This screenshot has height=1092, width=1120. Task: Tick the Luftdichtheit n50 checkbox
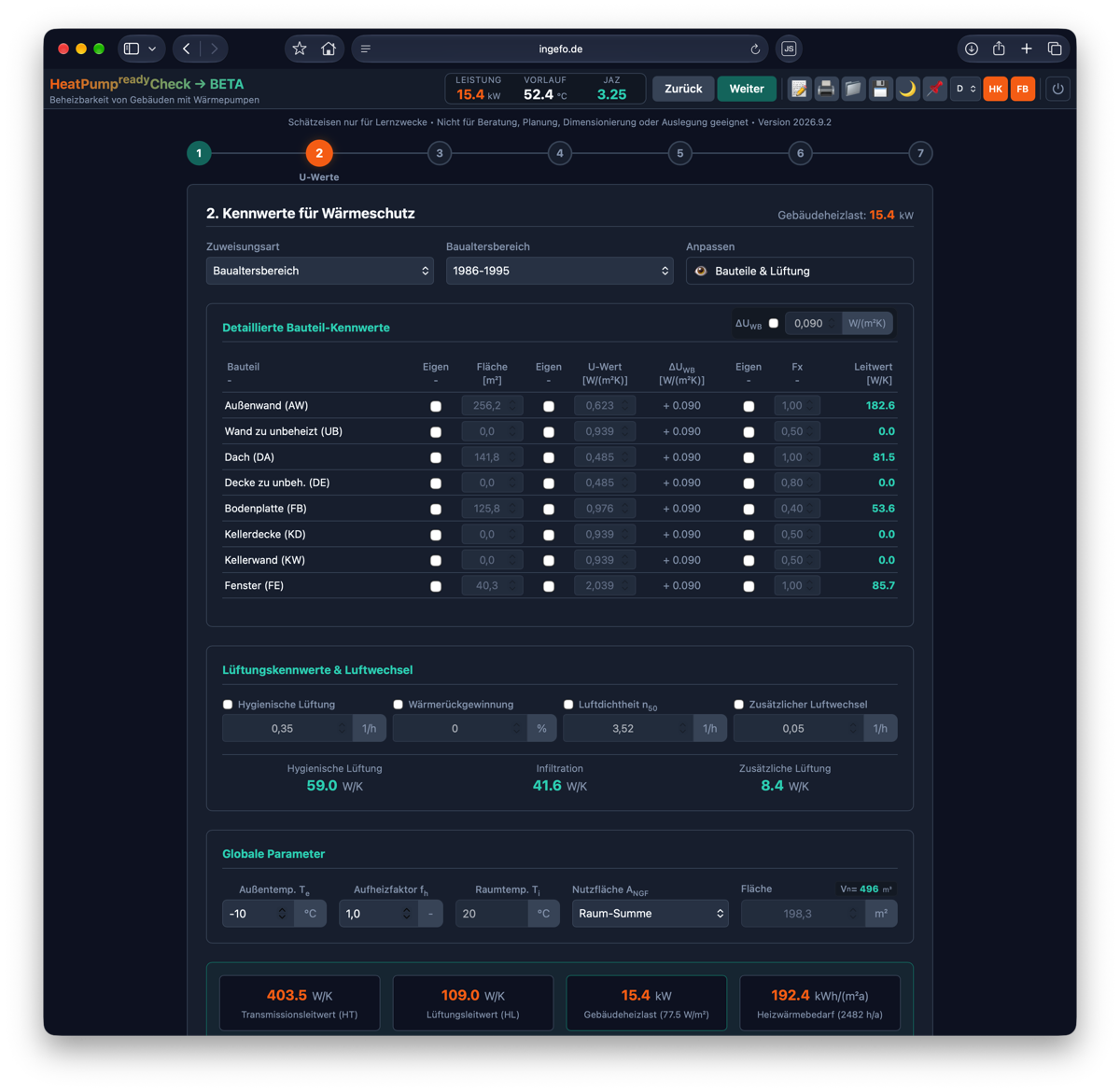pos(568,704)
